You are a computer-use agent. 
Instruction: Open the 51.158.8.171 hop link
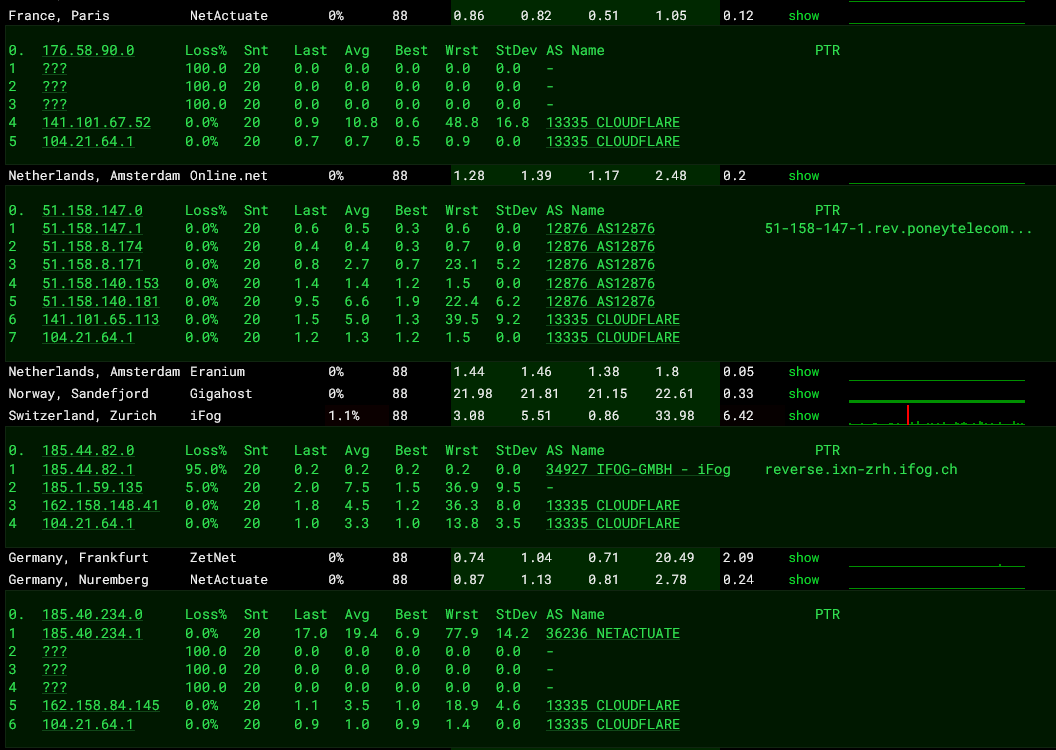92,265
